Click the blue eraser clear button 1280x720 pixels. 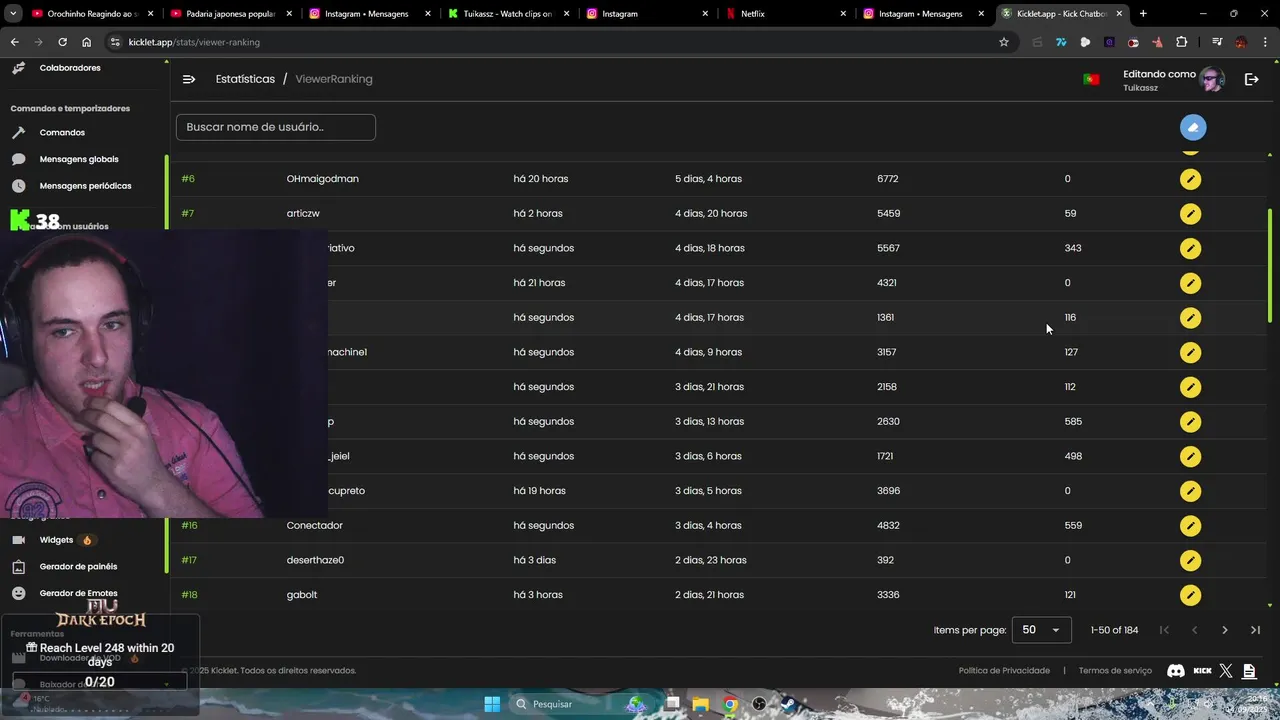tap(1192, 127)
